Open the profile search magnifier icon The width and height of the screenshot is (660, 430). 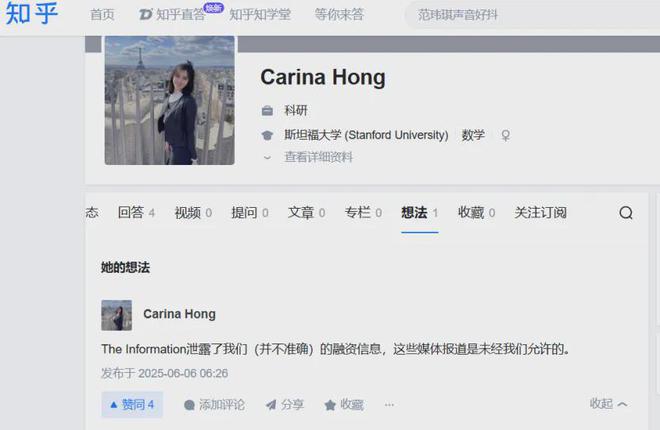click(x=625, y=213)
